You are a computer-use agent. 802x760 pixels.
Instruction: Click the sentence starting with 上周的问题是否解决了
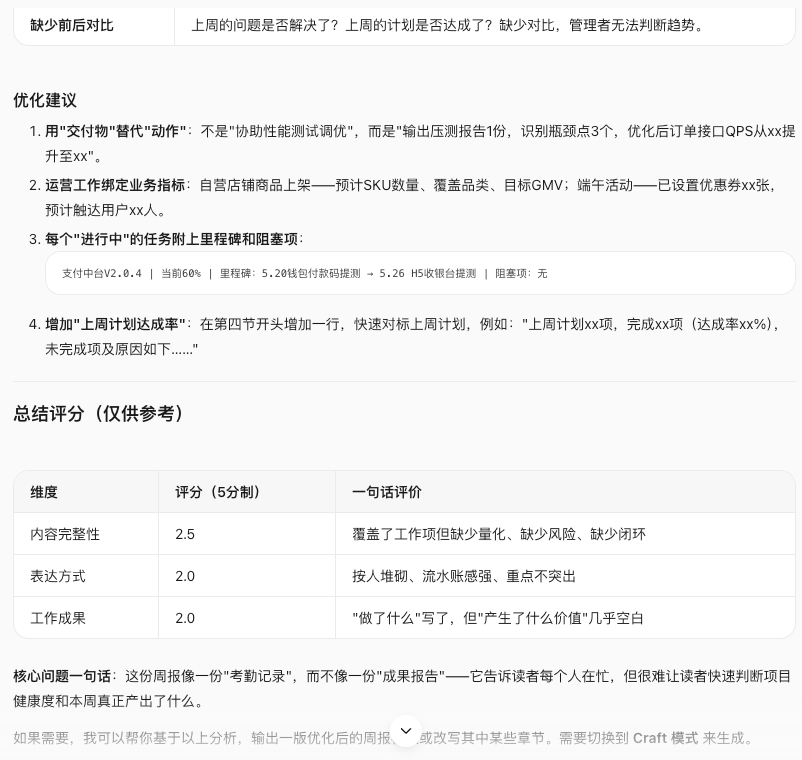(x=449, y=25)
